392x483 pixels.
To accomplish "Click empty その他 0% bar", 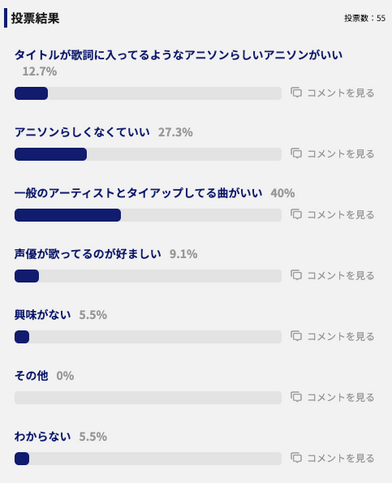I will point(148,398).
